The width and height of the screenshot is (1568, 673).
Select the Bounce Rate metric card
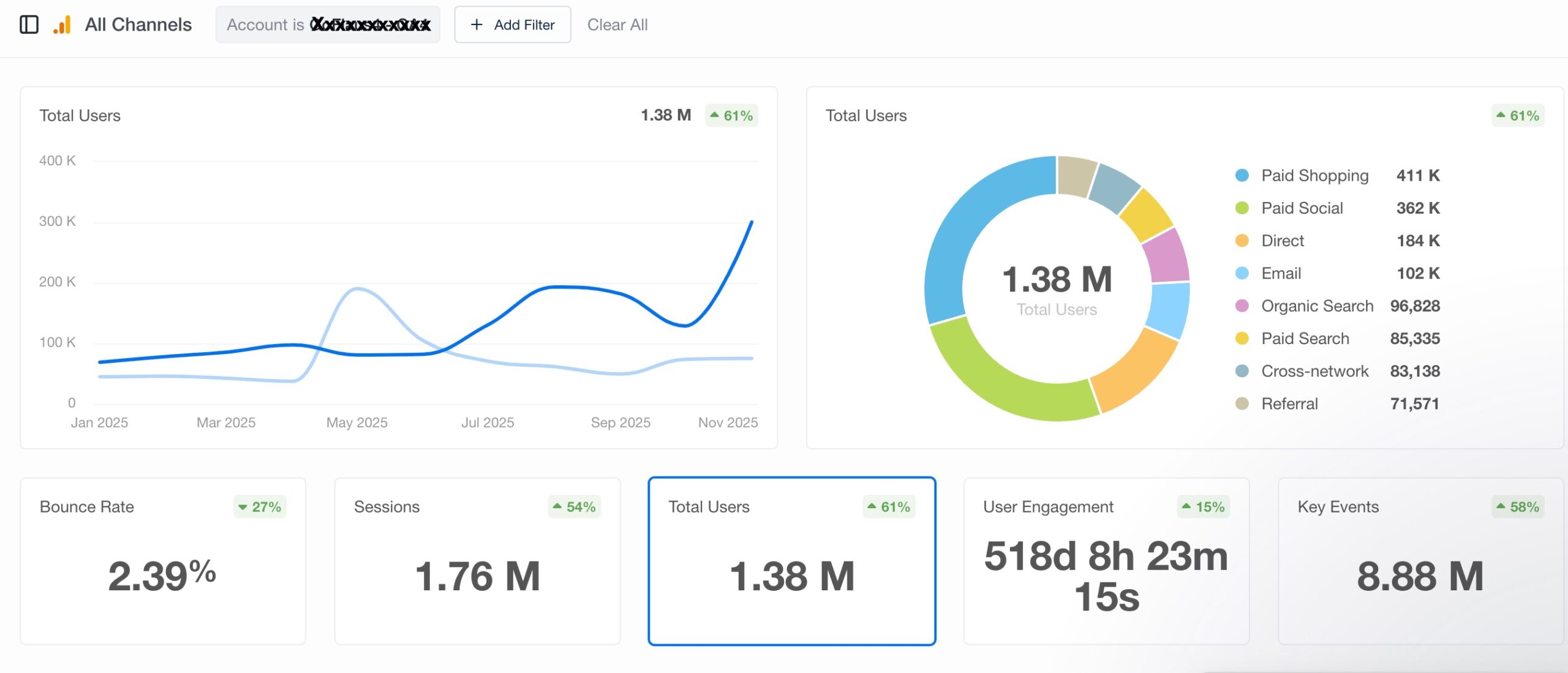tap(163, 561)
